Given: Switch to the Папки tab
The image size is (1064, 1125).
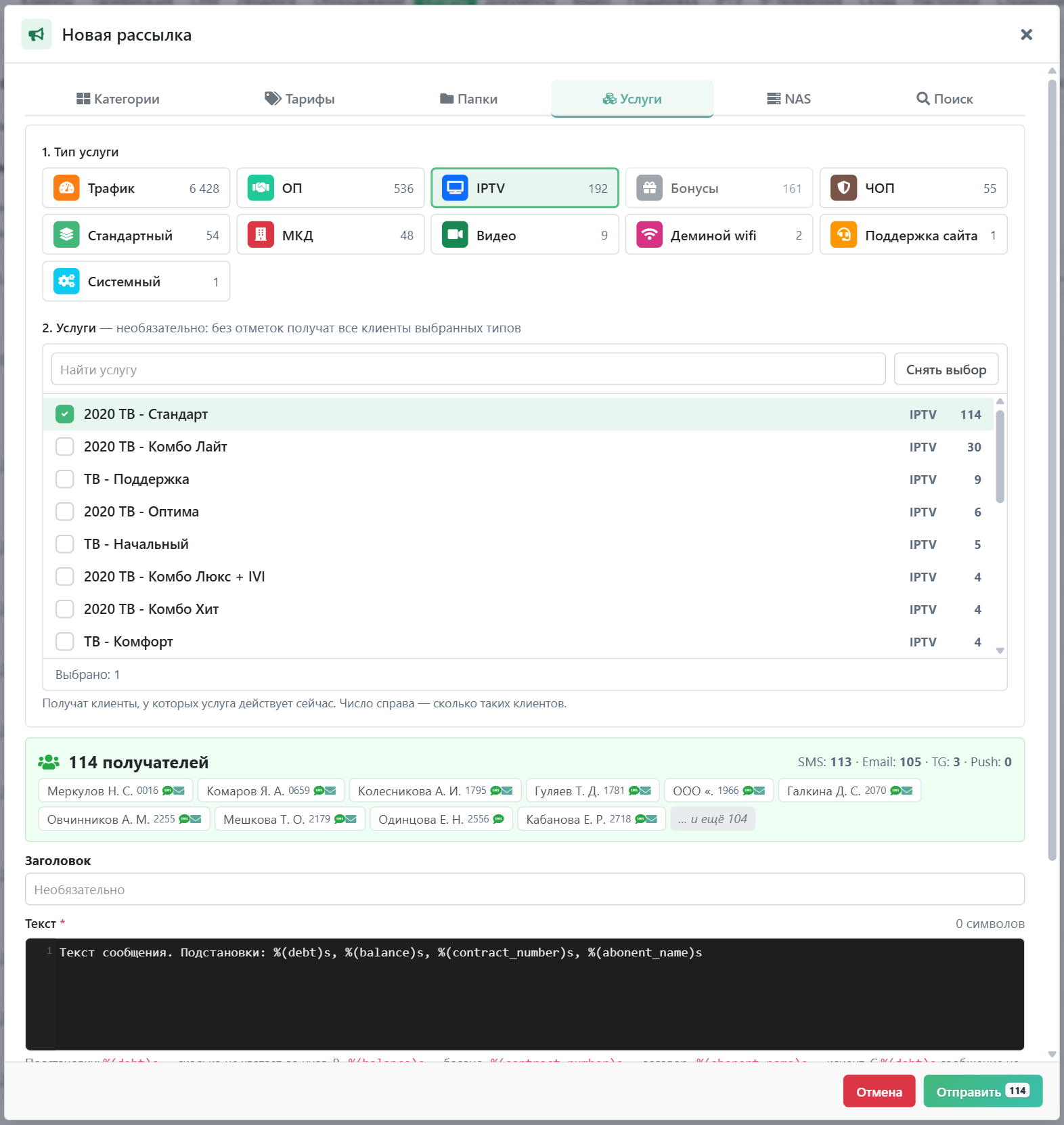Looking at the screenshot, I should click(x=468, y=99).
